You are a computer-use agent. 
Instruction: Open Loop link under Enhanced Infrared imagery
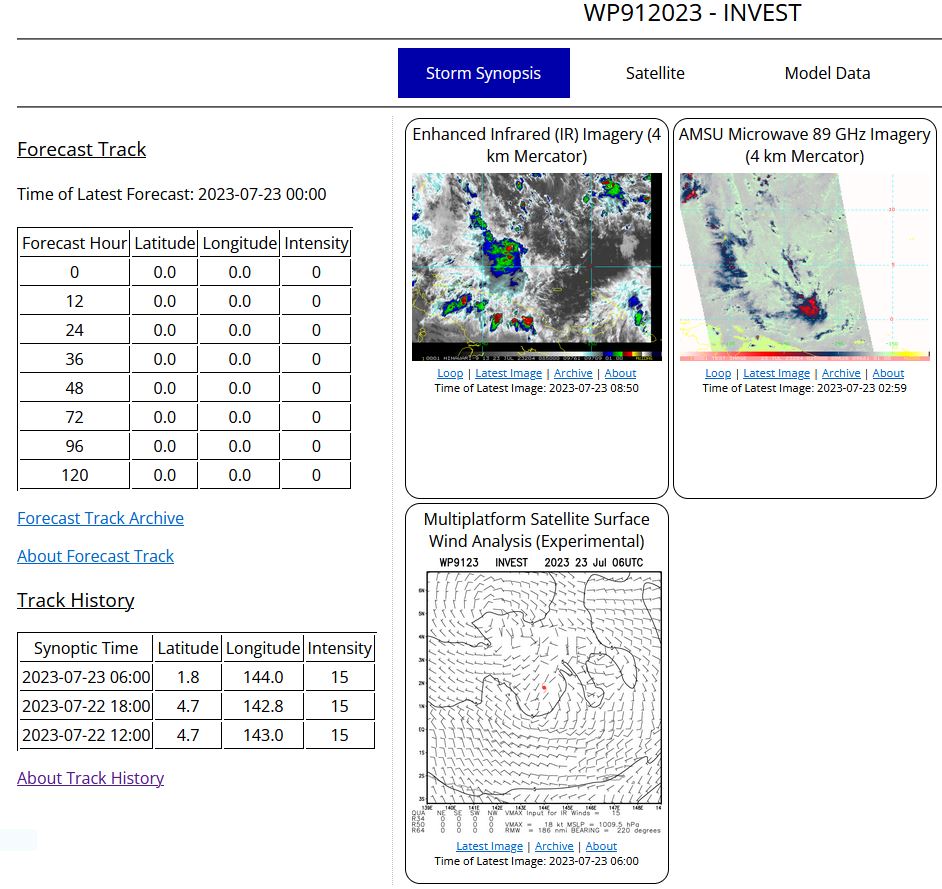pyautogui.click(x=450, y=373)
